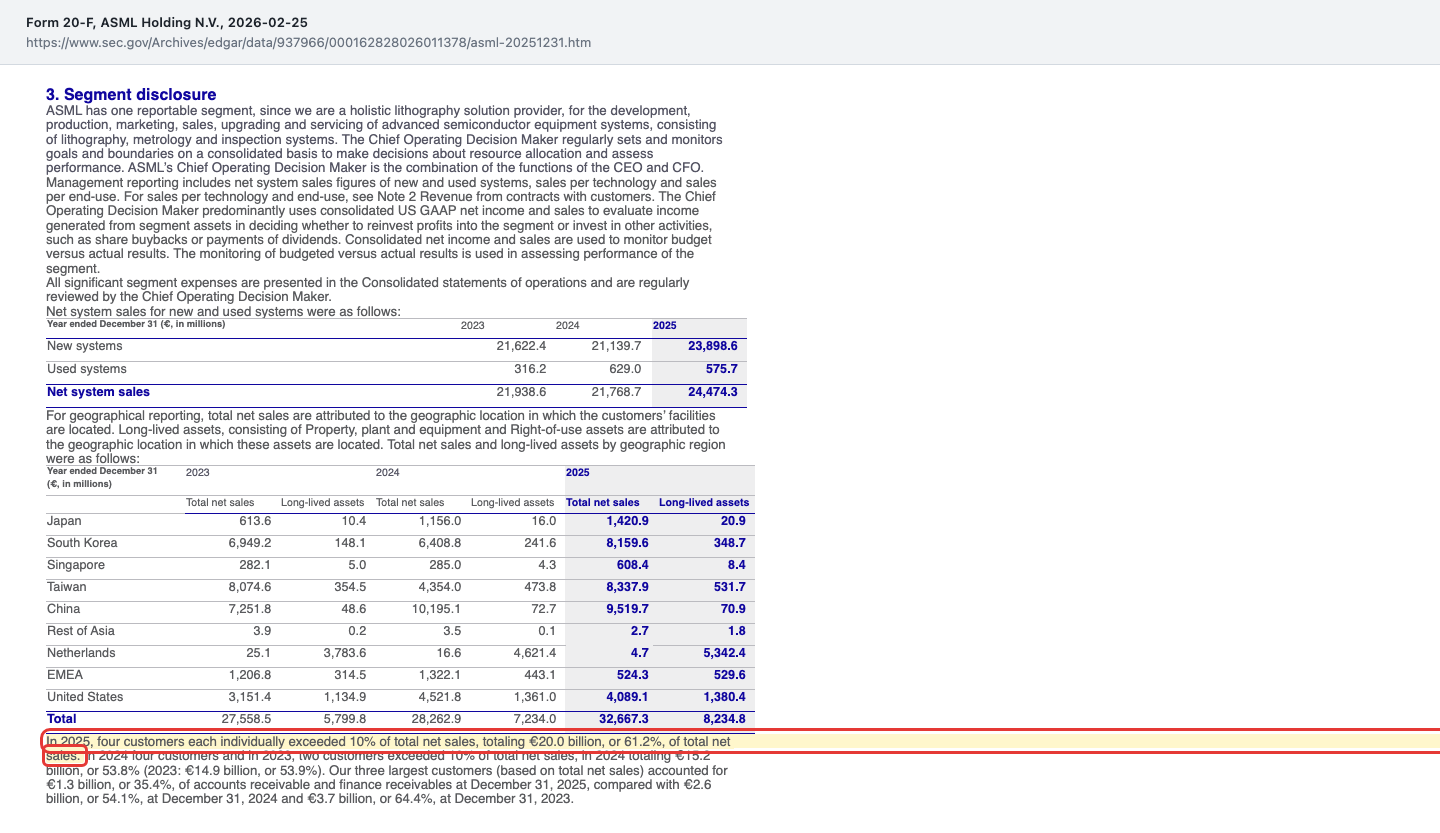Select China 2025 total net sales 9,519.7
Viewport: 1440px width, 833px height.
[x=627, y=609]
